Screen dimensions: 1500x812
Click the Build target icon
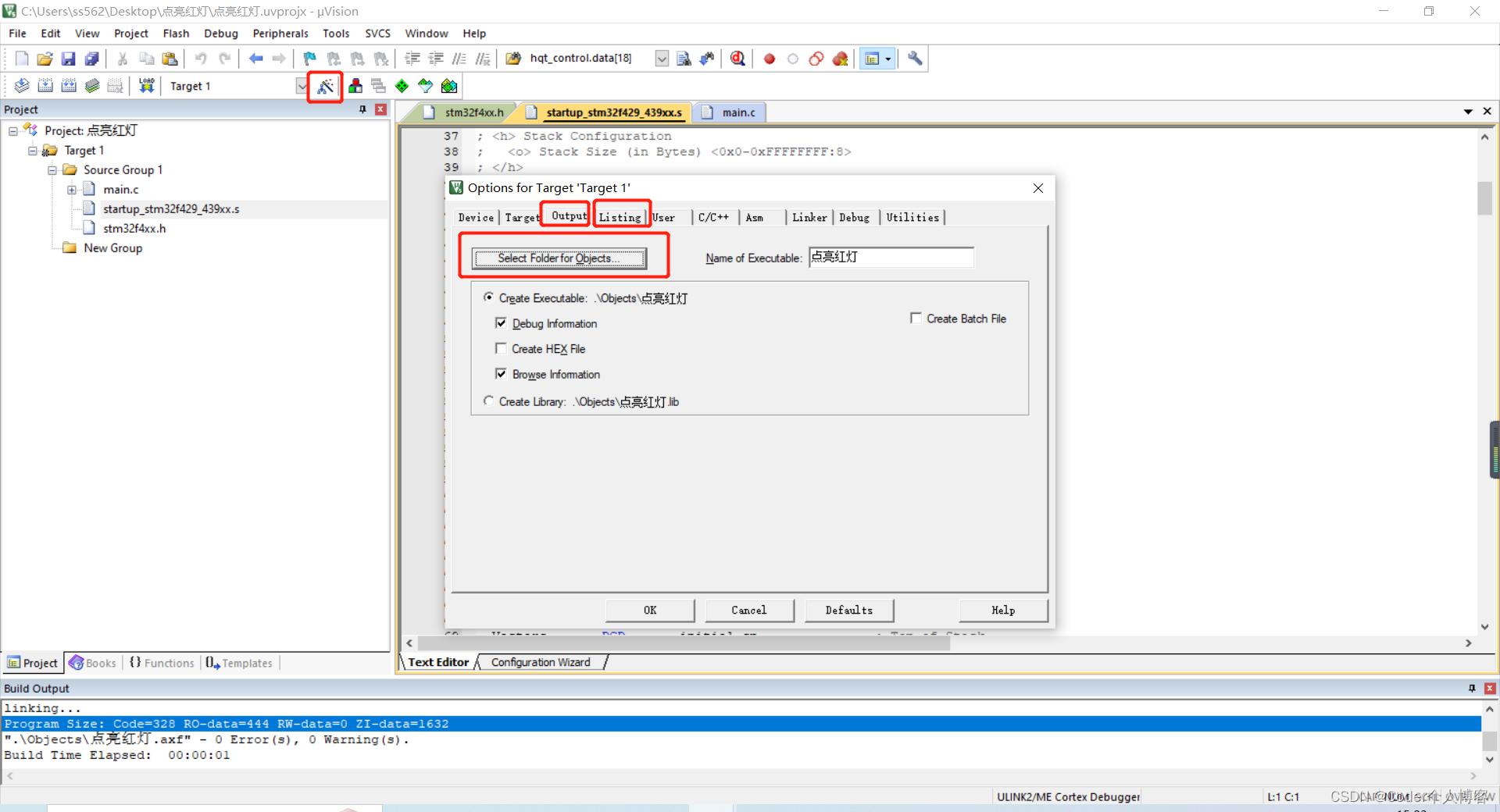[x=45, y=86]
